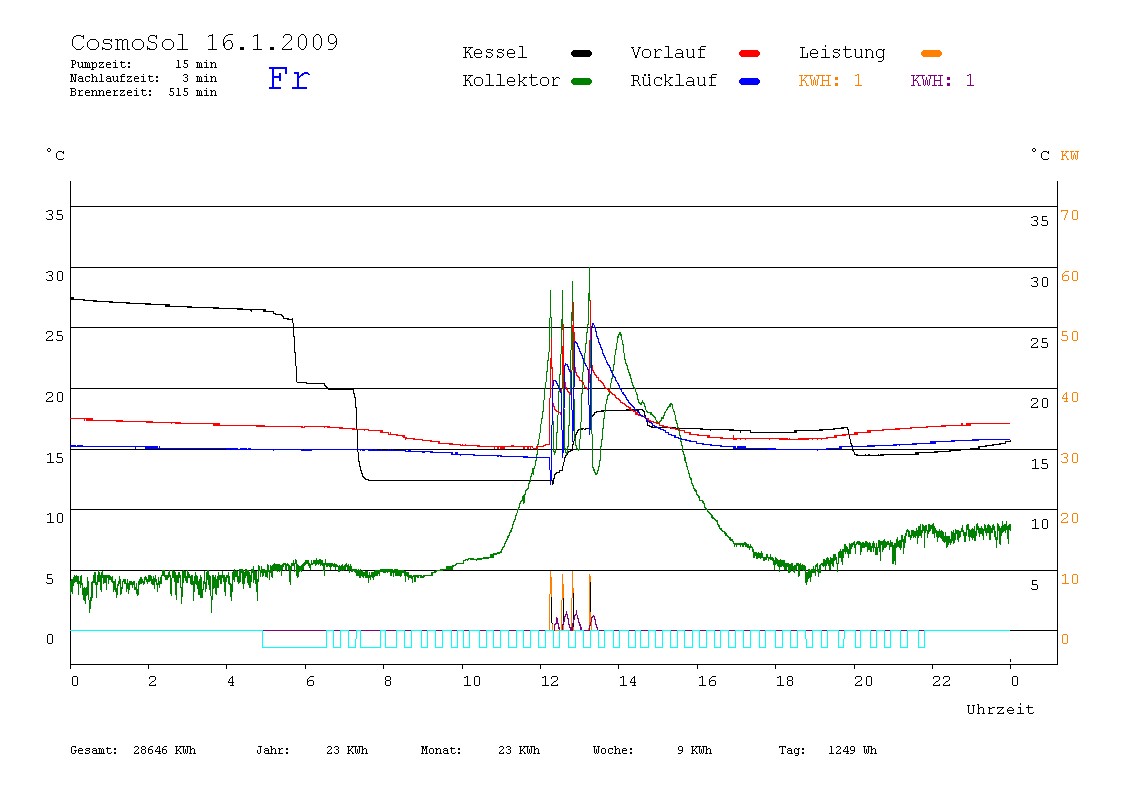Click the black Kessel legend swatch
This screenshot has width=1148, height=812.
[x=581, y=53]
